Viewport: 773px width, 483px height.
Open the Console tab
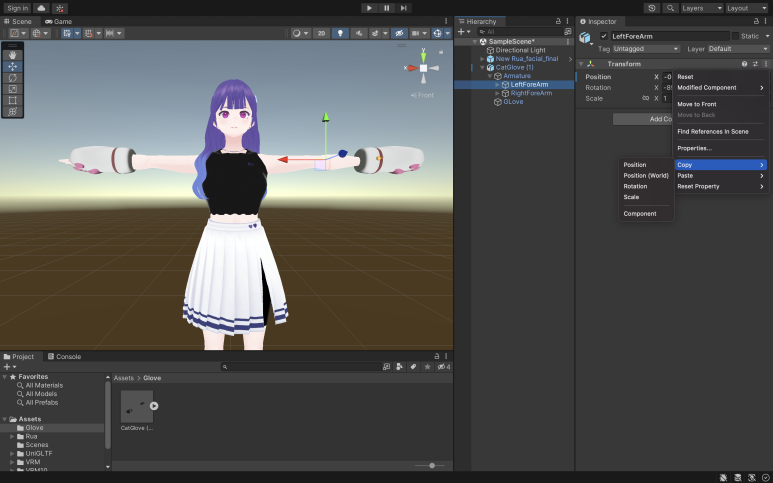point(64,356)
